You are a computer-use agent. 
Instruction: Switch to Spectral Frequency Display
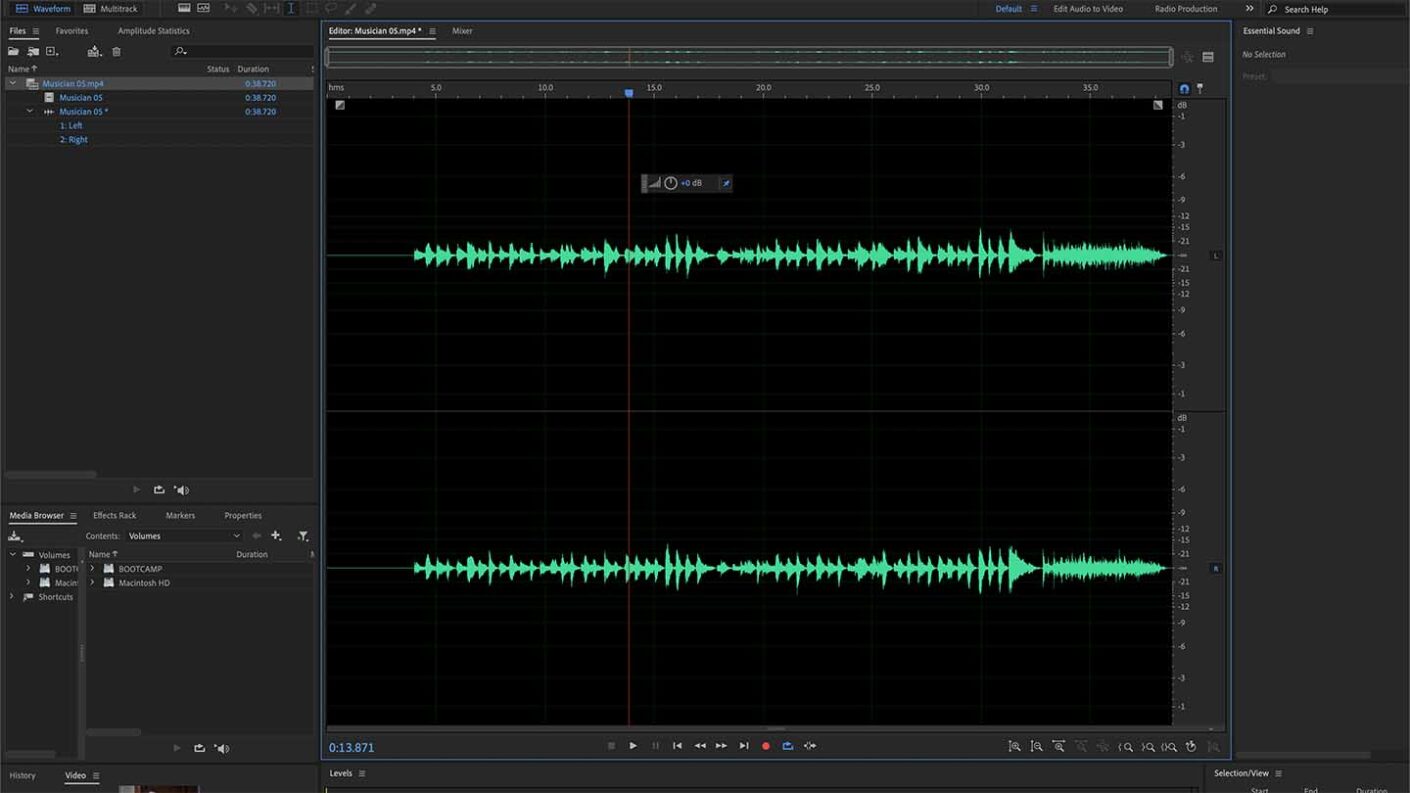pyautogui.click(x=204, y=8)
